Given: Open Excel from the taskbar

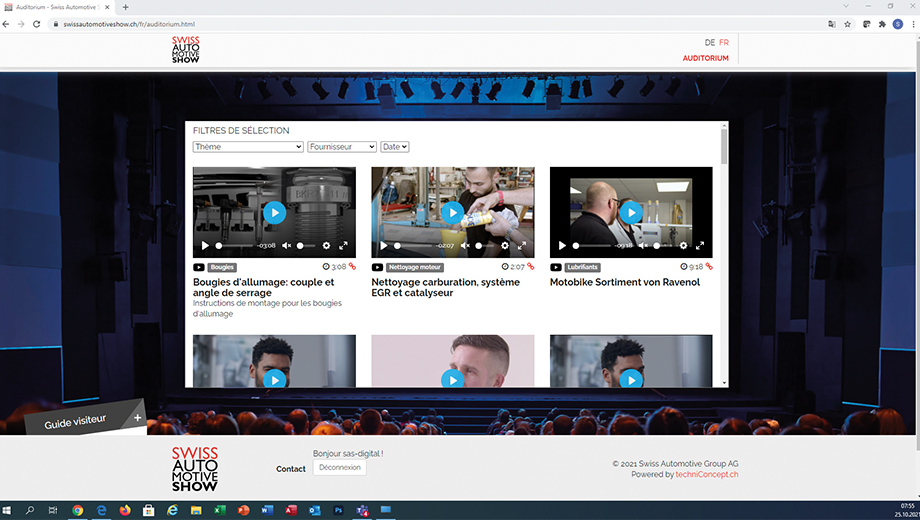Looking at the screenshot, I should point(220,510).
